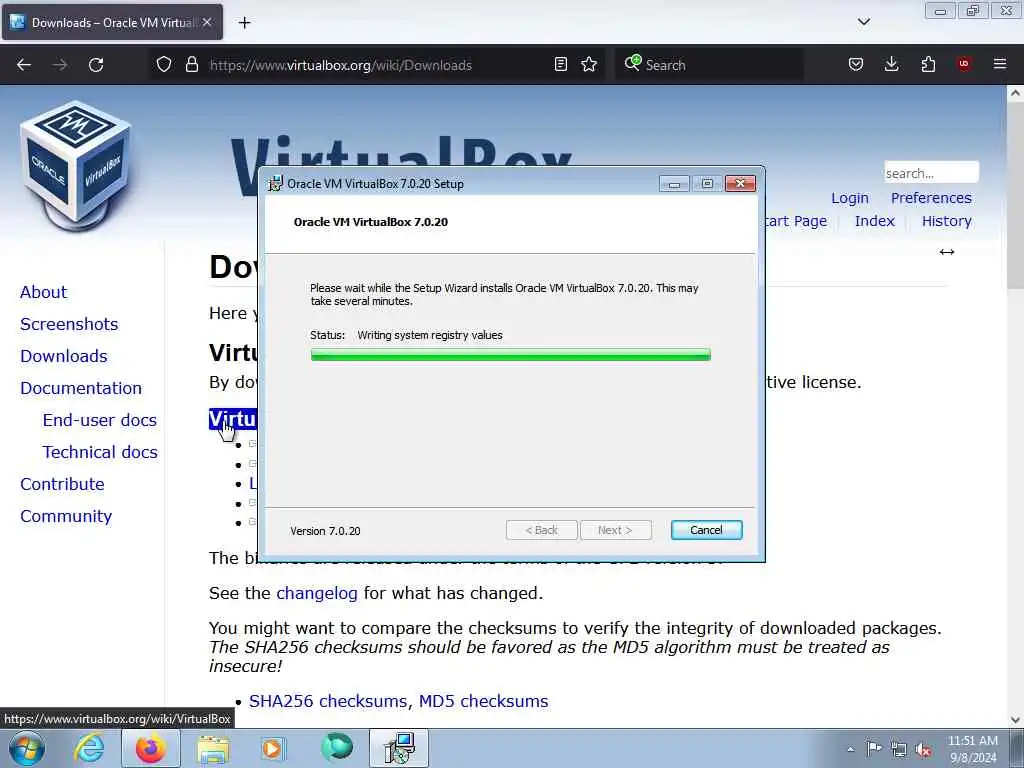Open Downloads in the sidebar
The height and width of the screenshot is (768, 1024).
[x=64, y=356]
